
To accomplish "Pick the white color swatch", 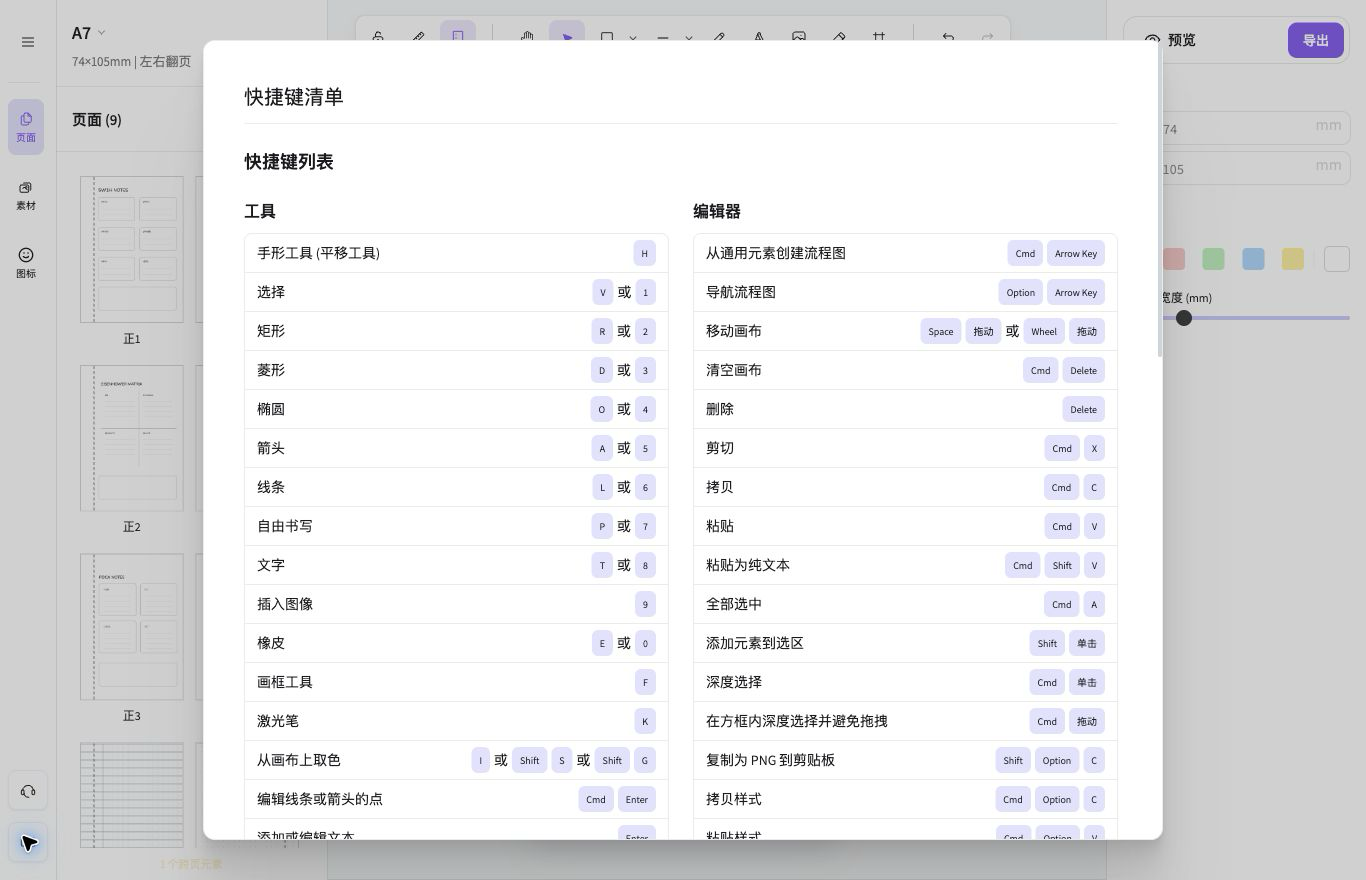I will tap(1337, 259).
